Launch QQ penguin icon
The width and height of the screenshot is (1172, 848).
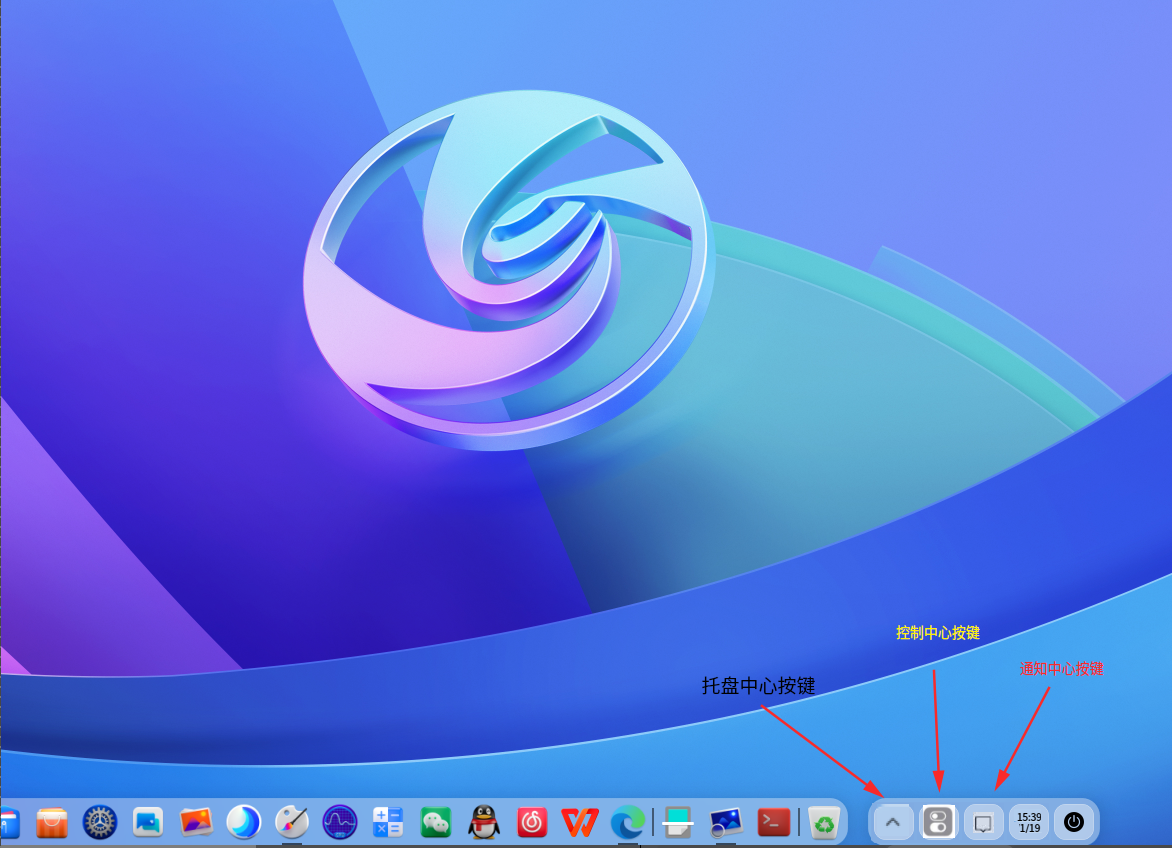484,822
